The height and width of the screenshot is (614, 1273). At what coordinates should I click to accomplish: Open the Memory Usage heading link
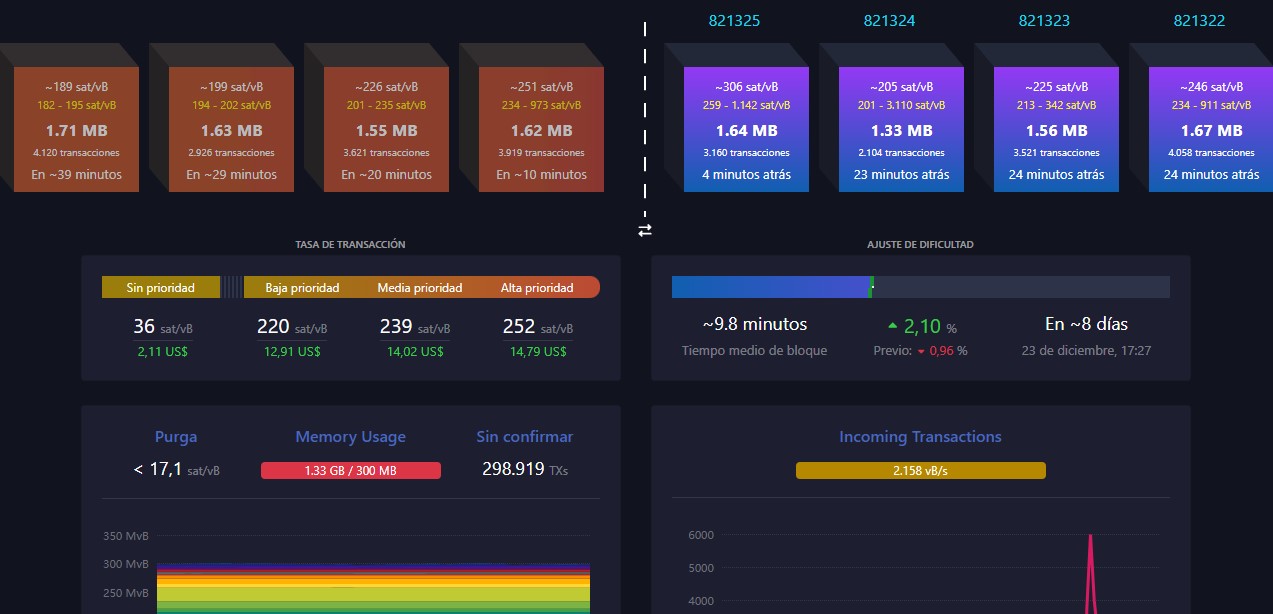(x=350, y=437)
